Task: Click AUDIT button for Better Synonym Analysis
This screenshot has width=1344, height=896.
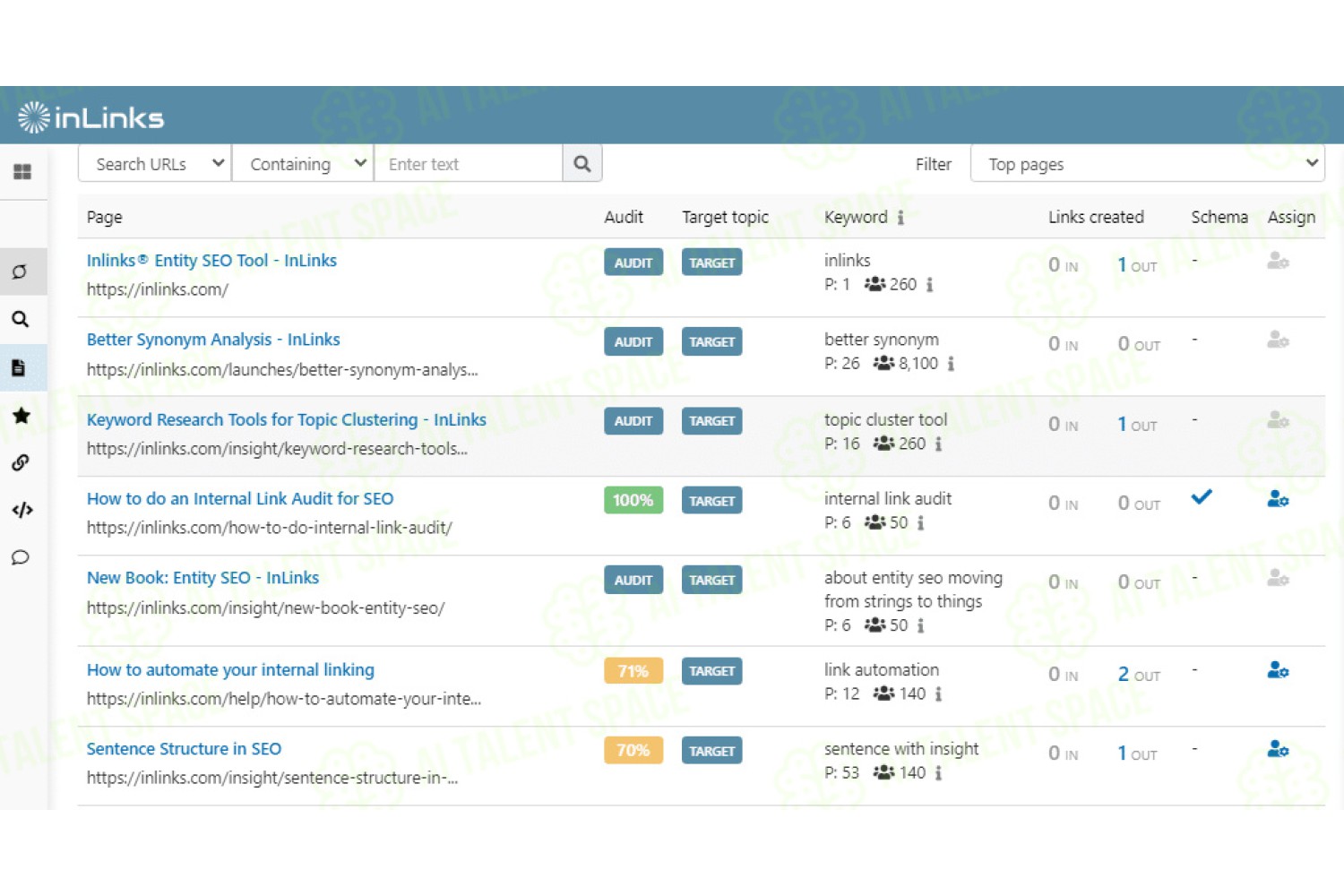Action: click(x=633, y=341)
